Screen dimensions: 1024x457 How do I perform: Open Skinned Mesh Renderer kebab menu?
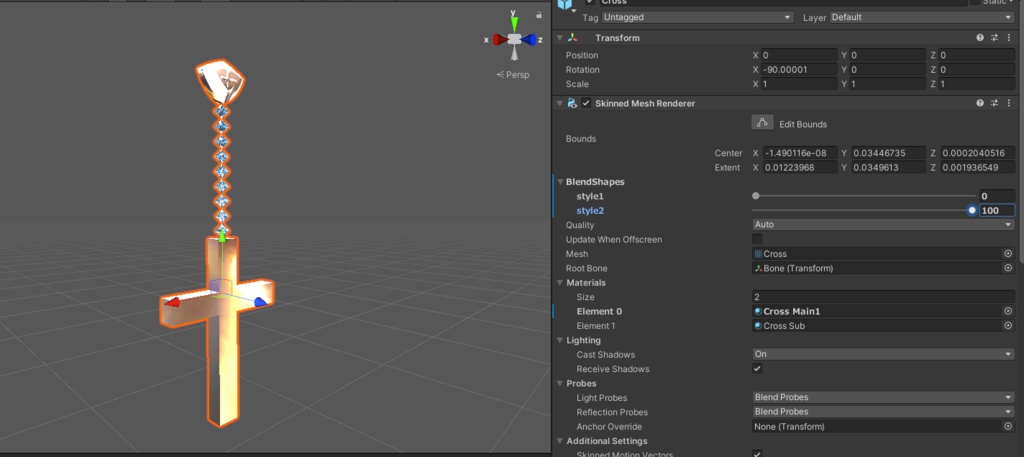(x=1008, y=103)
